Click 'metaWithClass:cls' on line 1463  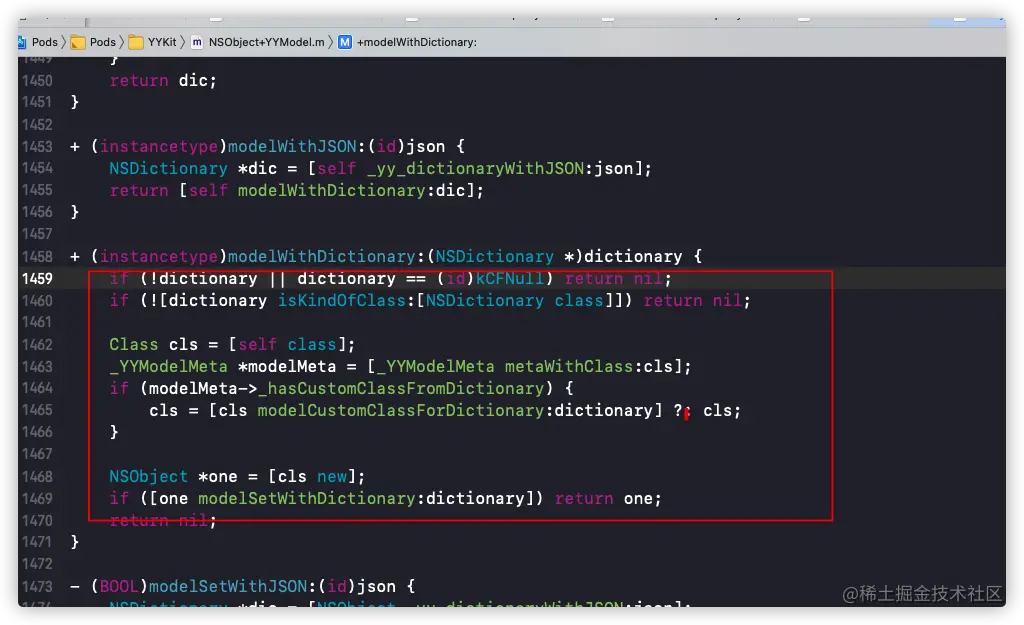tap(588, 367)
